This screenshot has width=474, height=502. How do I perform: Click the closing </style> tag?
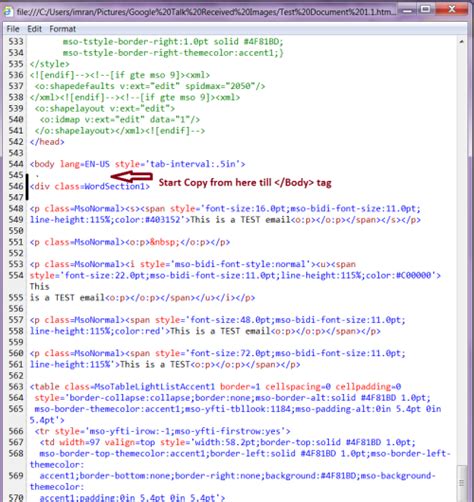click(x=49, y=64)
